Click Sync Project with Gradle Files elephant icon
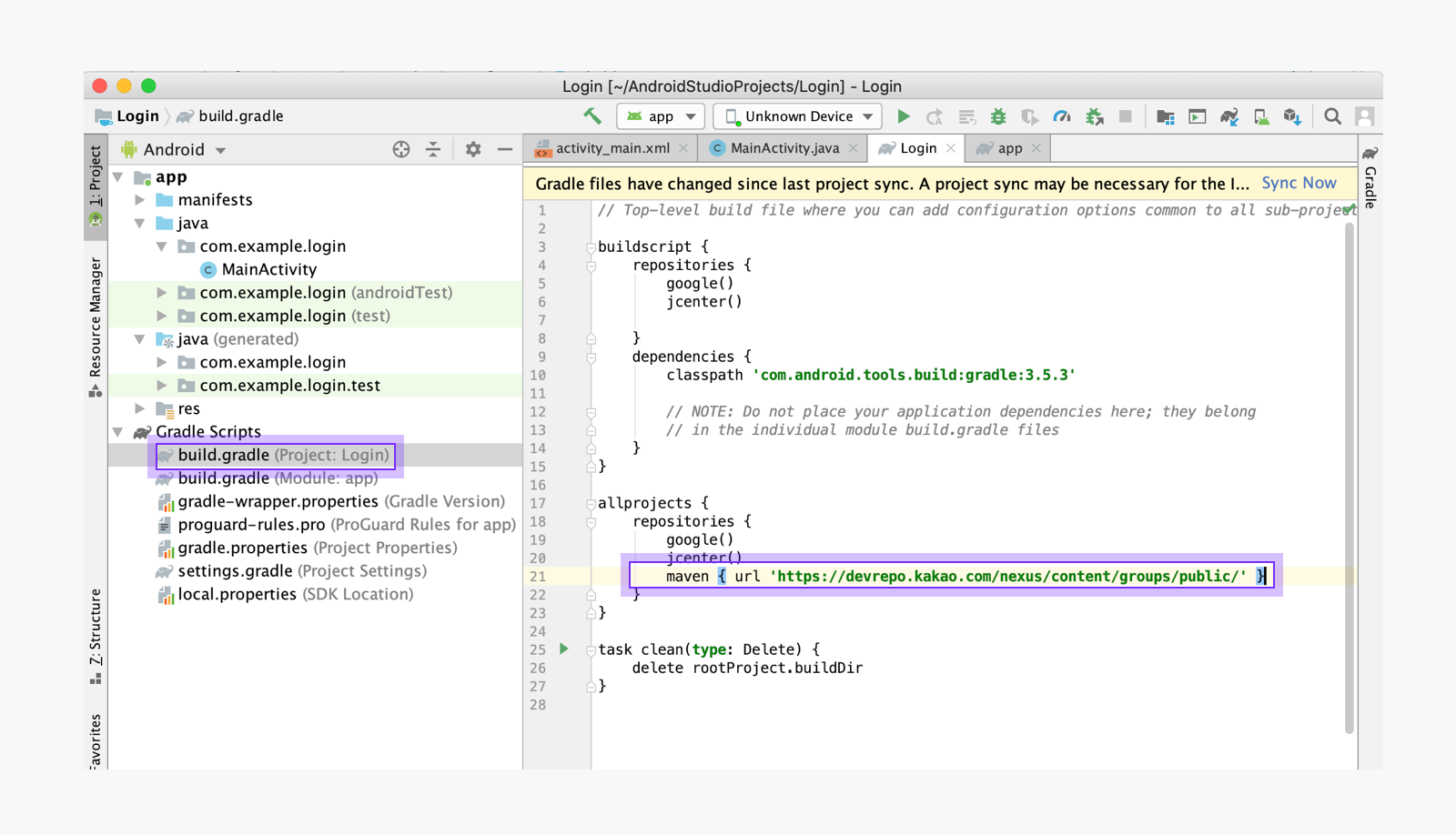 click(x=1229, y=116)
